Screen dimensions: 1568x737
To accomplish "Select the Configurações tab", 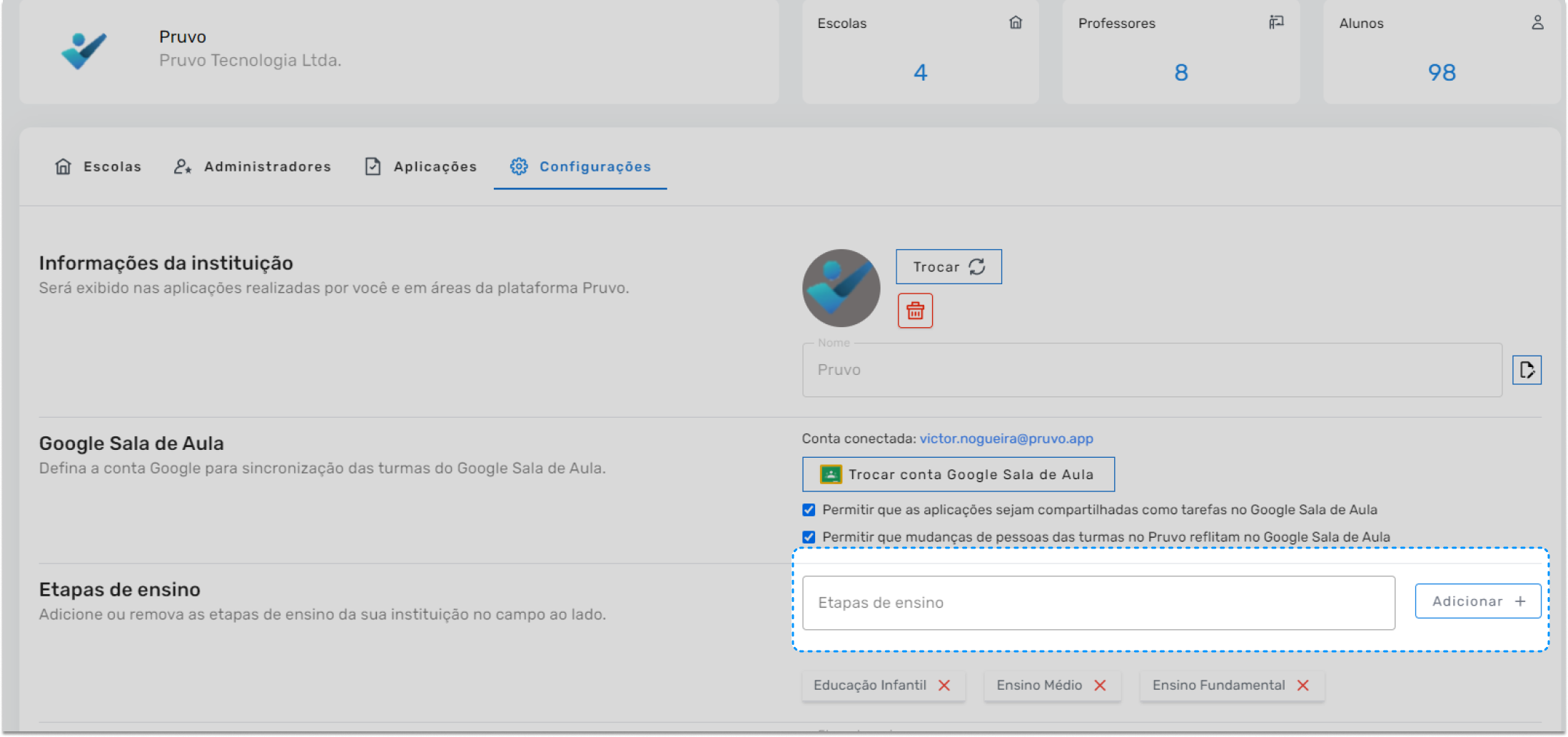I will [580, 166].
